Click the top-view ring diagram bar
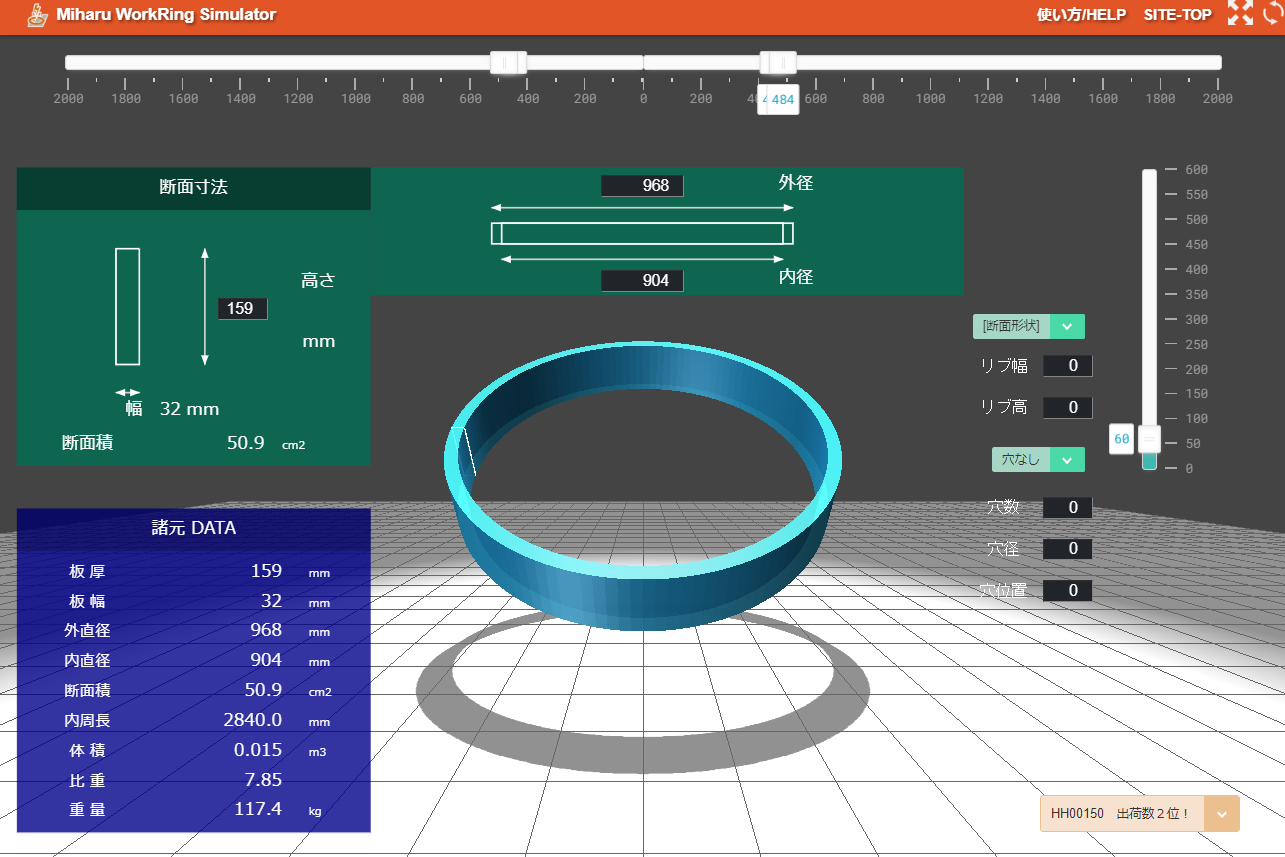The height and width of the screenshot is (857, 1285). click(642, 233)
